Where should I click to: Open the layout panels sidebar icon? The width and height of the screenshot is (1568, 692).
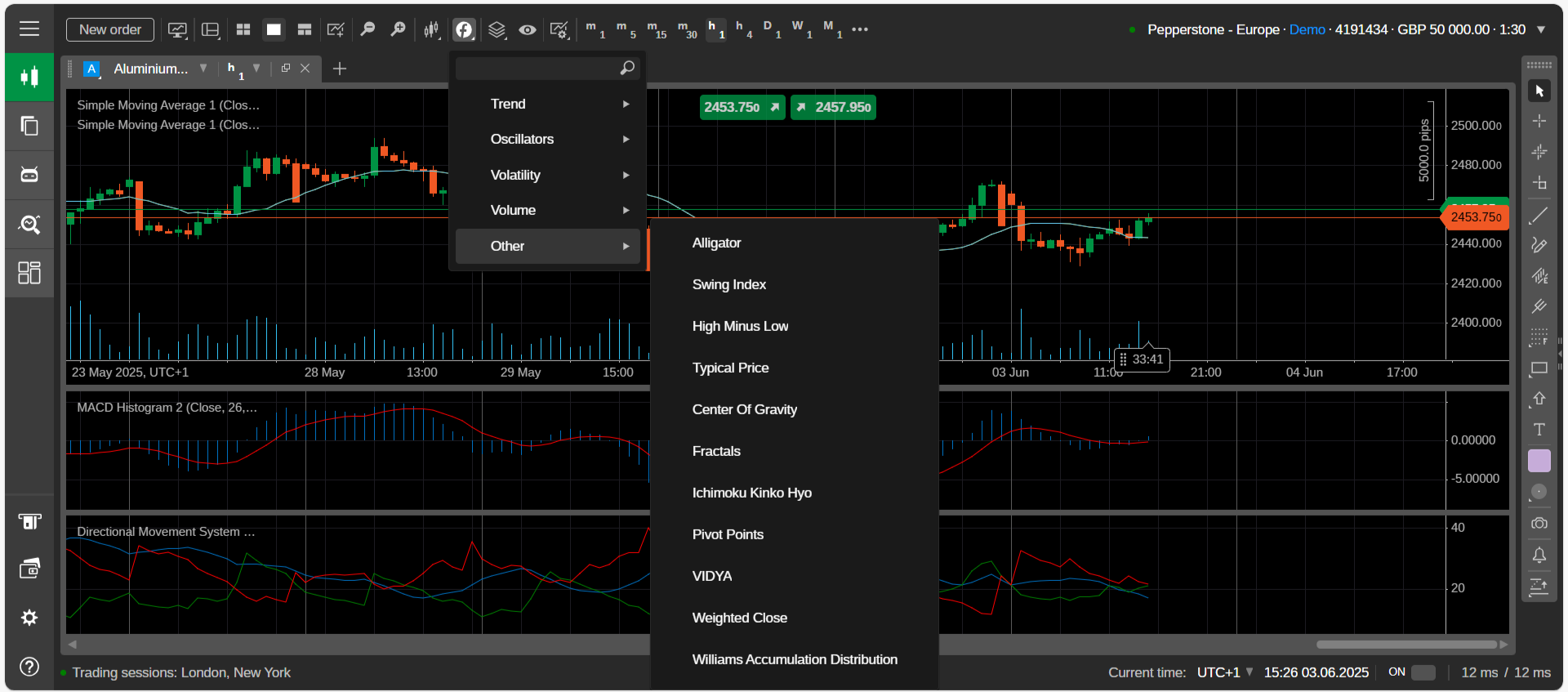[29, 273]
